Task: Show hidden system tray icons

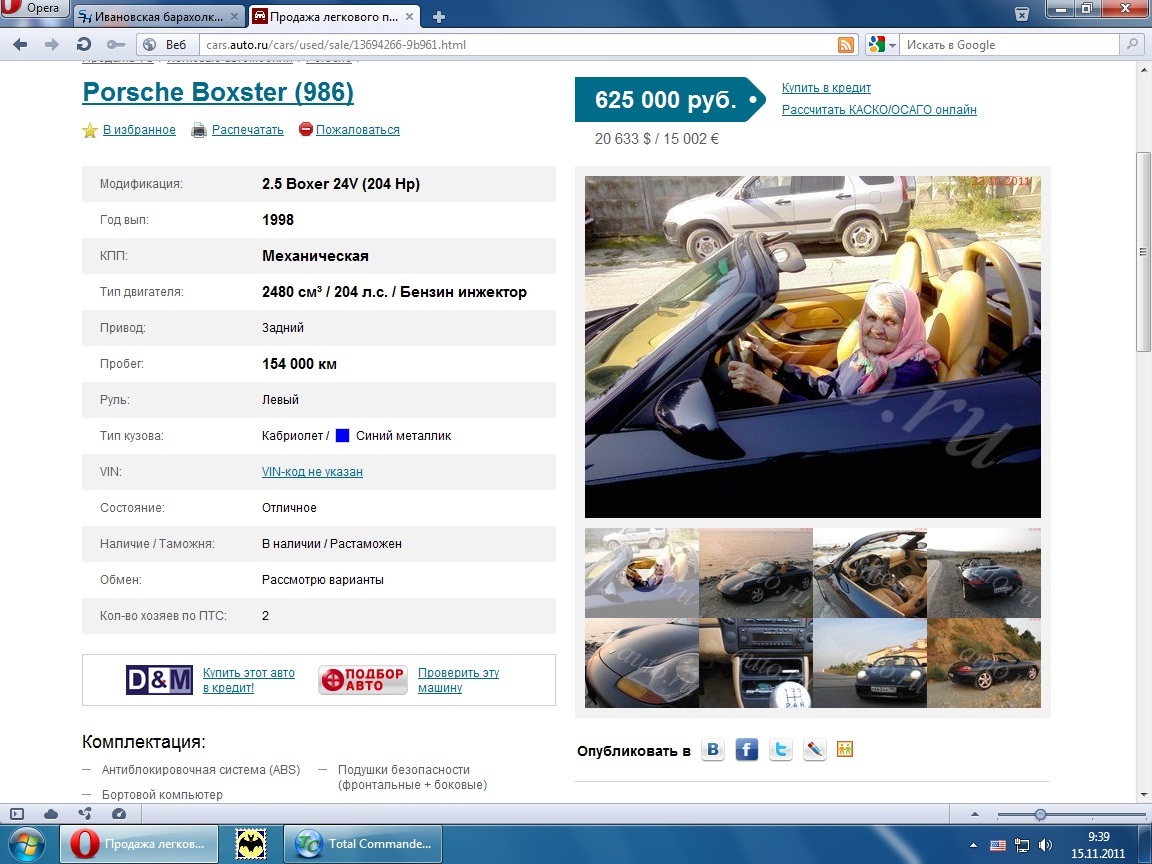Action: (x=974, y=845)
